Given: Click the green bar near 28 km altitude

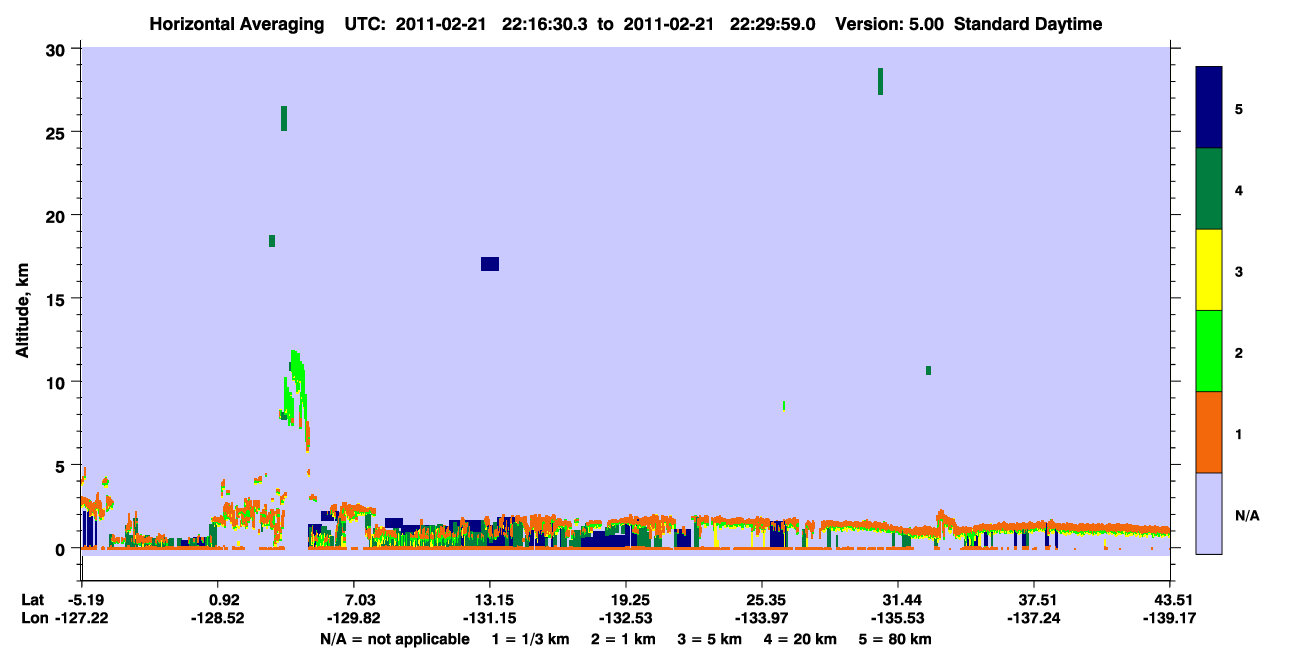Looking at the screenshot, I should pyautogui.click(x=880, y=81).
